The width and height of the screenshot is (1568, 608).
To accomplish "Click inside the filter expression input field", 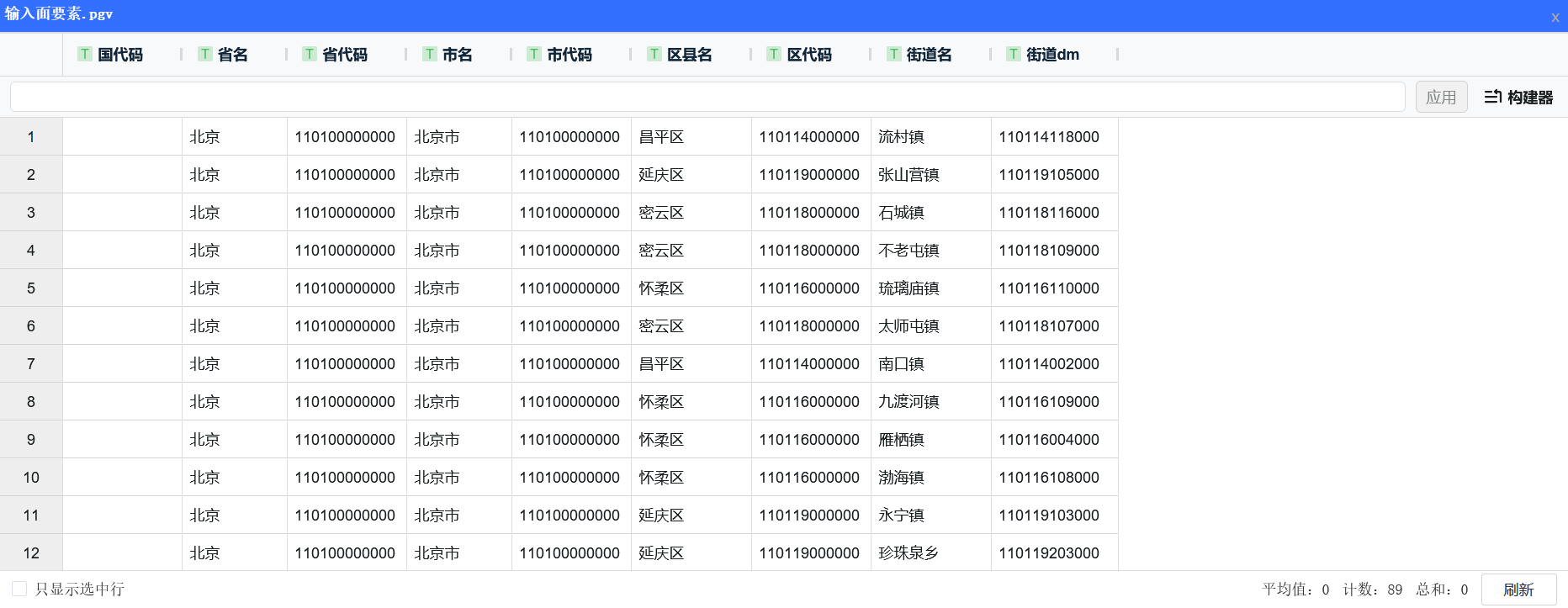I will (x=707, y=98).
